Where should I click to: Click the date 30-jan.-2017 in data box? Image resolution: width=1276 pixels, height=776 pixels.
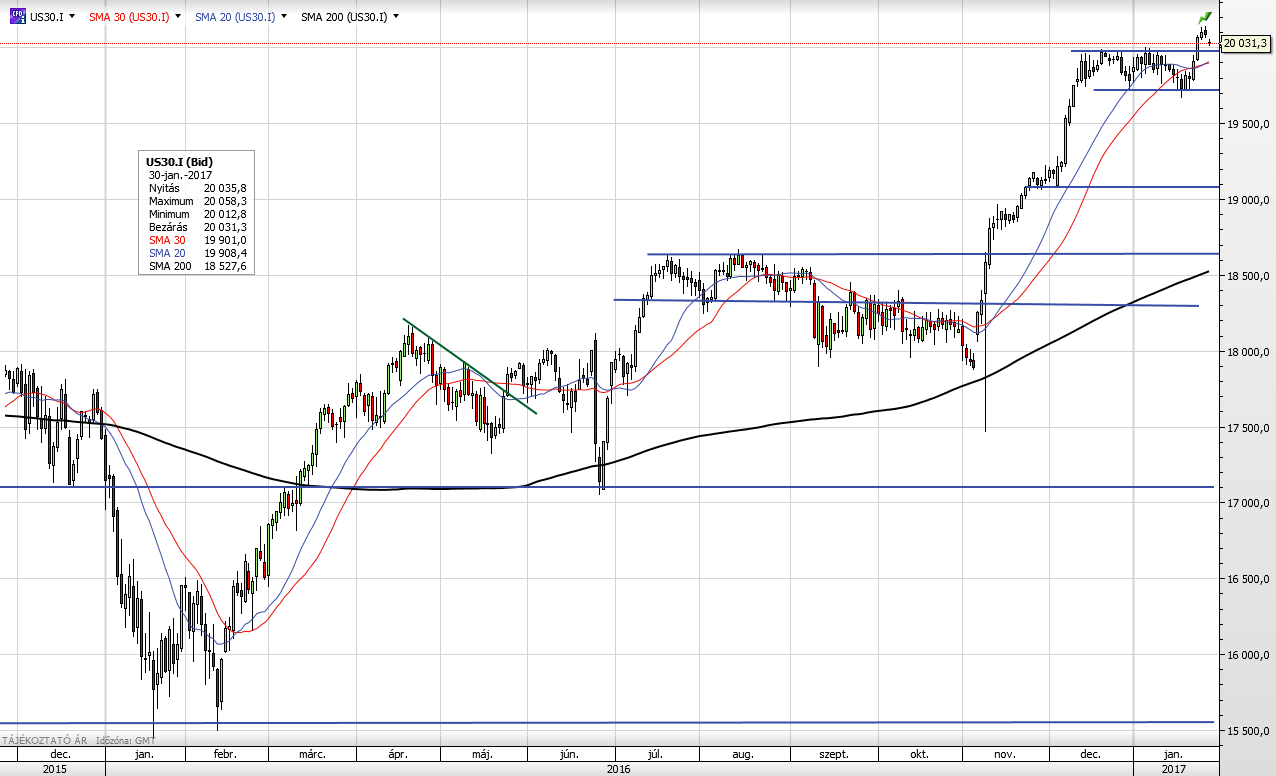[180, 175]
